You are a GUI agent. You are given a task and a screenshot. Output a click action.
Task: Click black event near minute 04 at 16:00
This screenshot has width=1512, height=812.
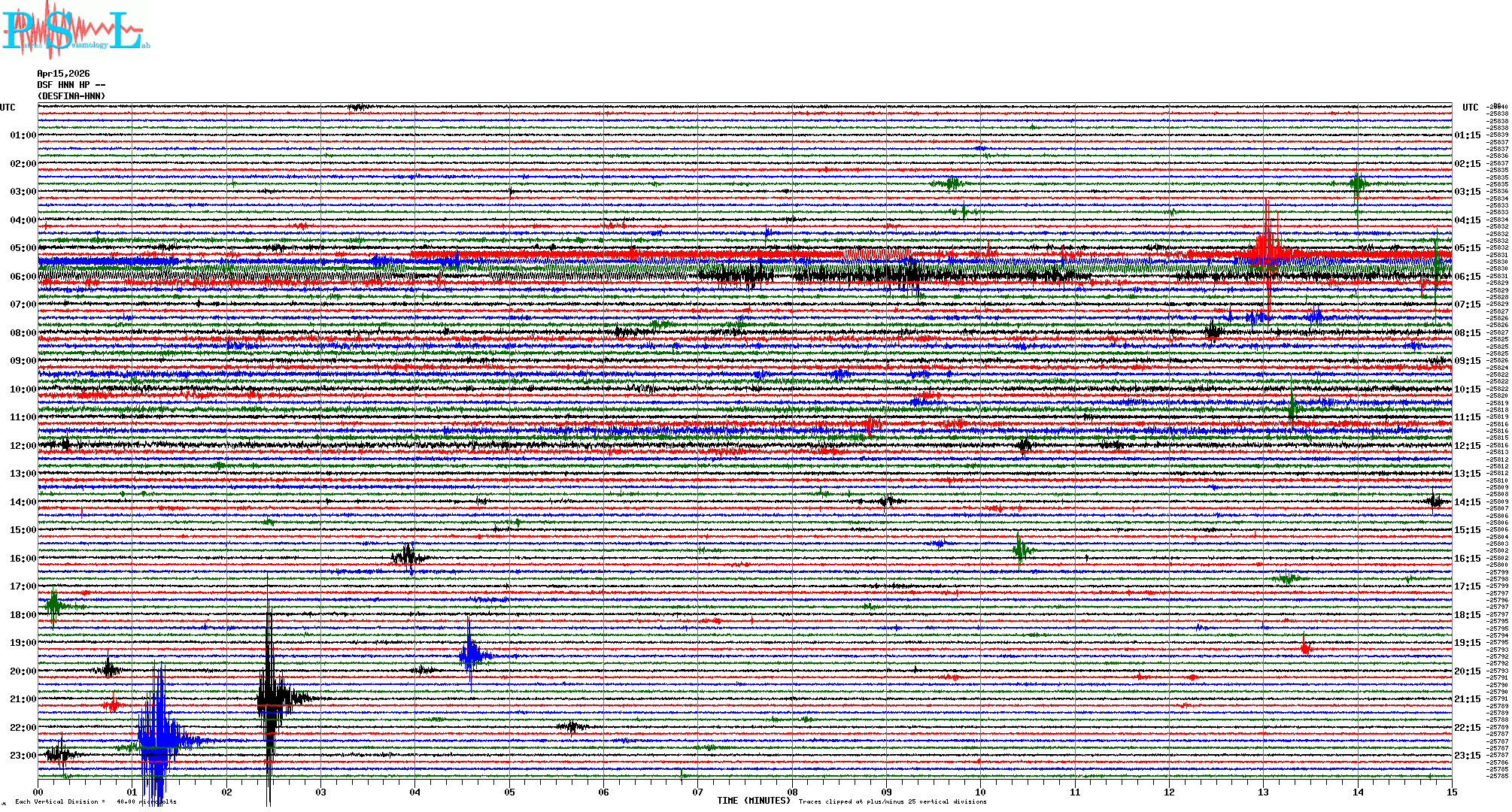click(x=408, y=557)
